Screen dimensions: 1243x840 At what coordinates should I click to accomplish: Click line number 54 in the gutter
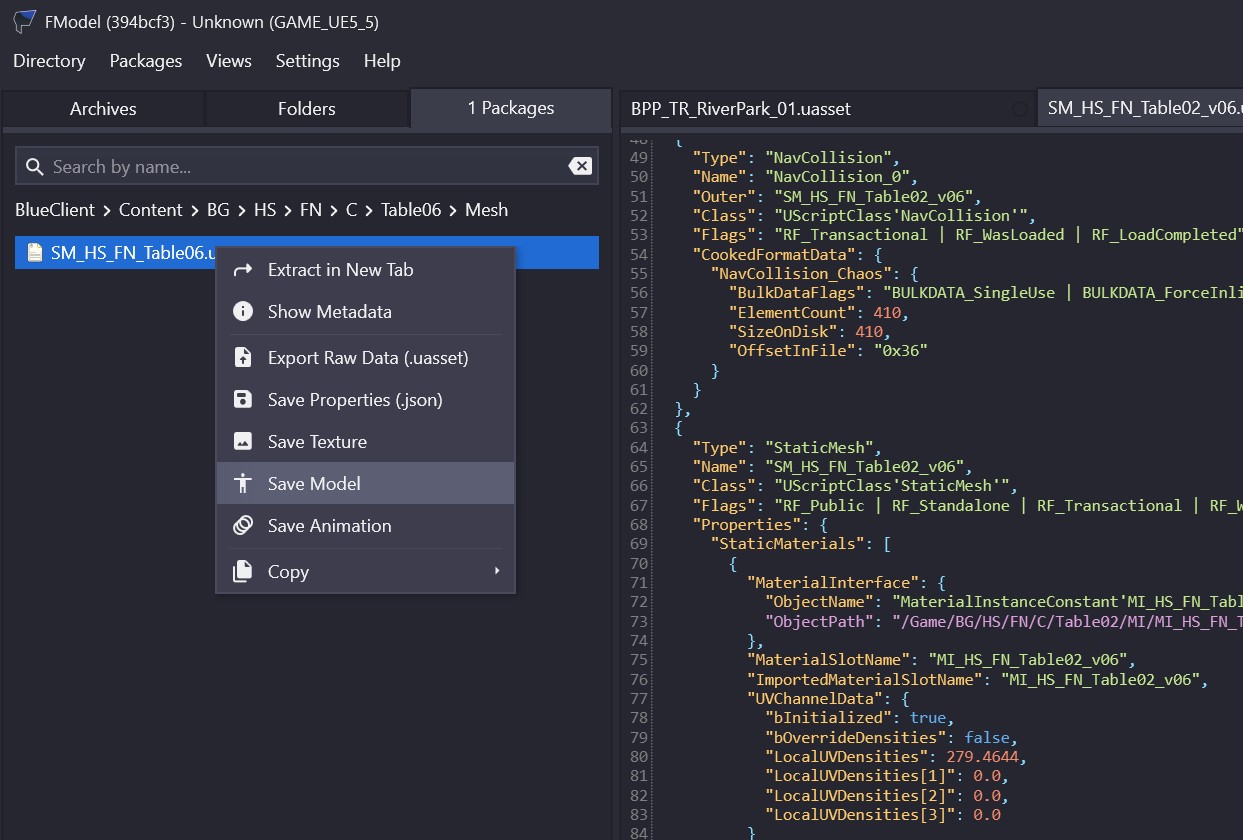click(639, 254)
